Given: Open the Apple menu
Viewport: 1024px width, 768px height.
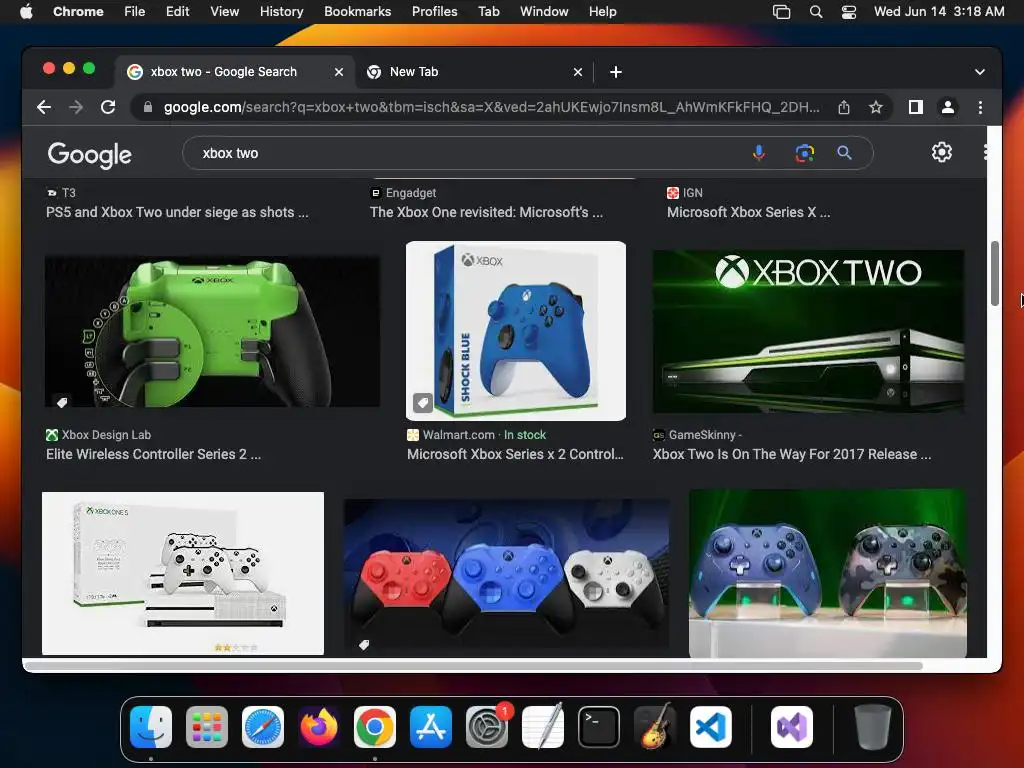Looking at the screenshot, I should point(26,11).
